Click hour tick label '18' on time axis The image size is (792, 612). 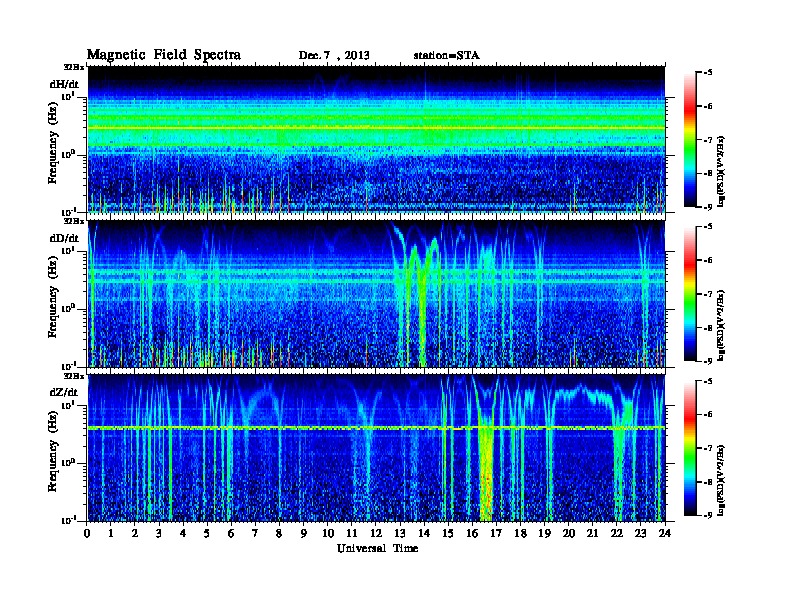[x=520, y=533]
